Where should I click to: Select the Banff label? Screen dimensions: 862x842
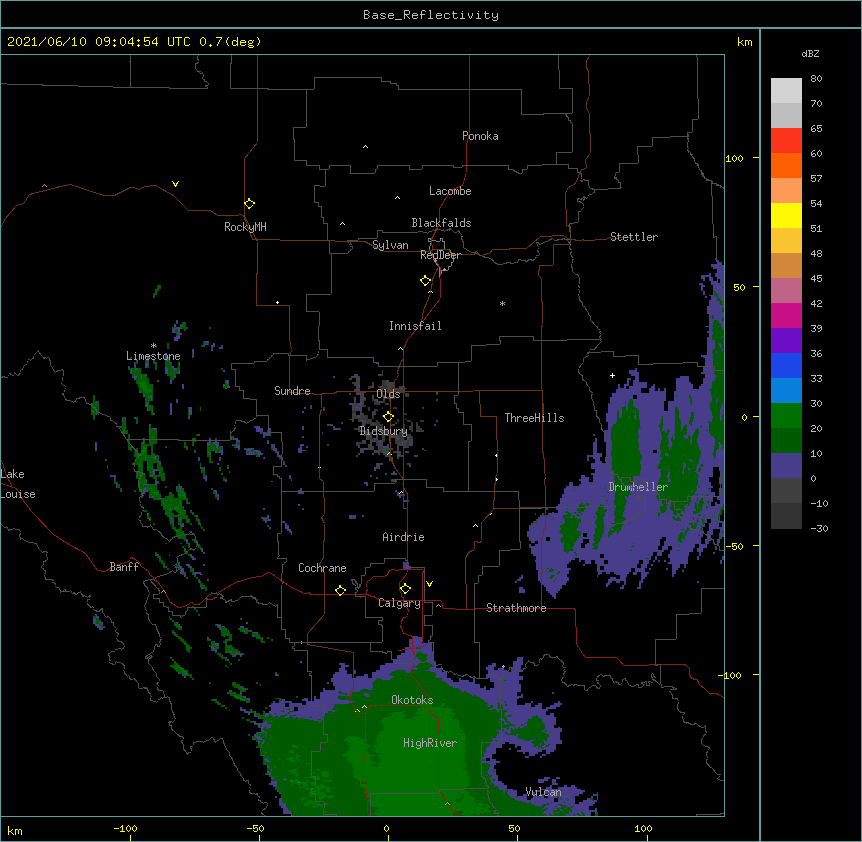click(x=124, y=567)
